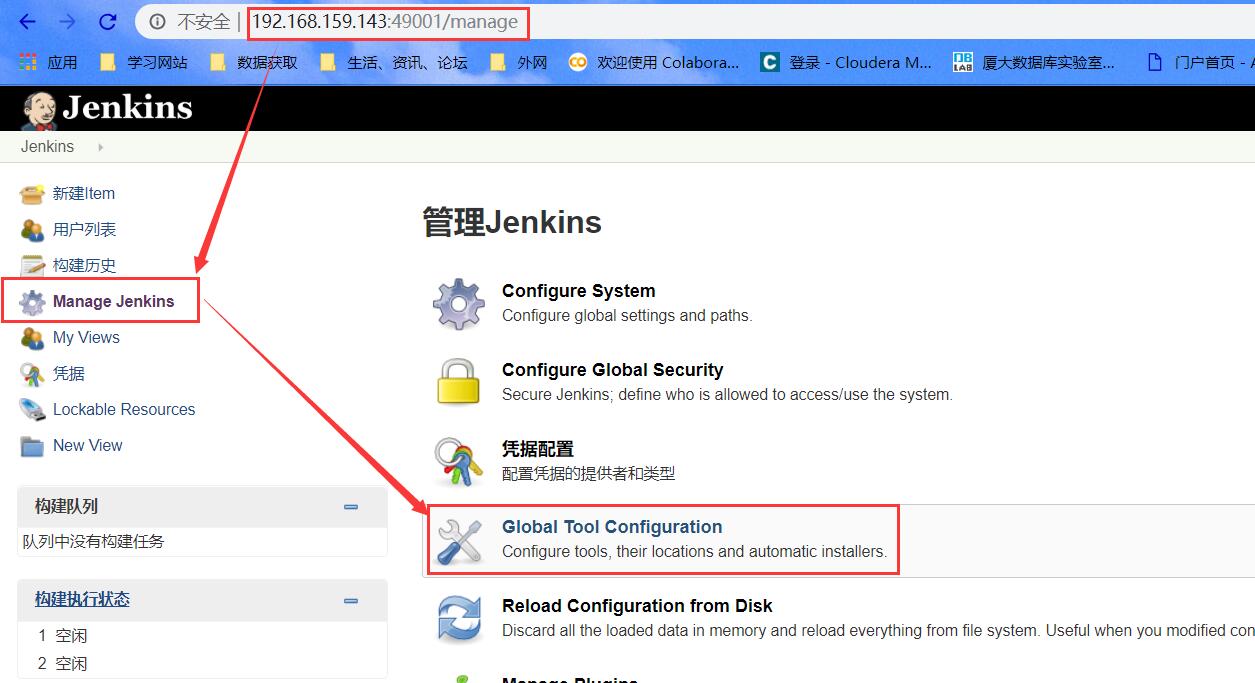Open 凭据 in sidebar

coord(69,374)
